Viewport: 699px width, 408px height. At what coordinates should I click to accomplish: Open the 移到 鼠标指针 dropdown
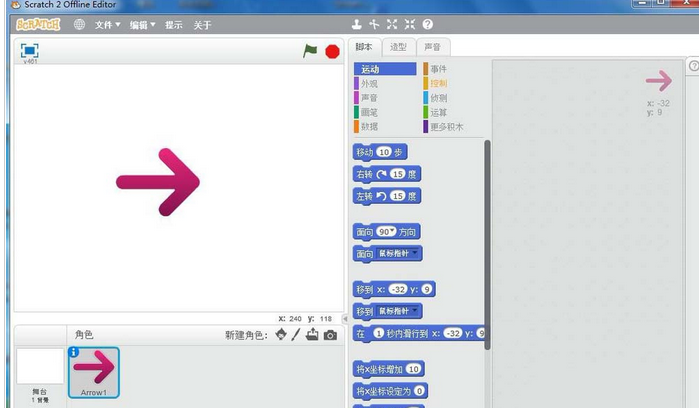(413, 311)
